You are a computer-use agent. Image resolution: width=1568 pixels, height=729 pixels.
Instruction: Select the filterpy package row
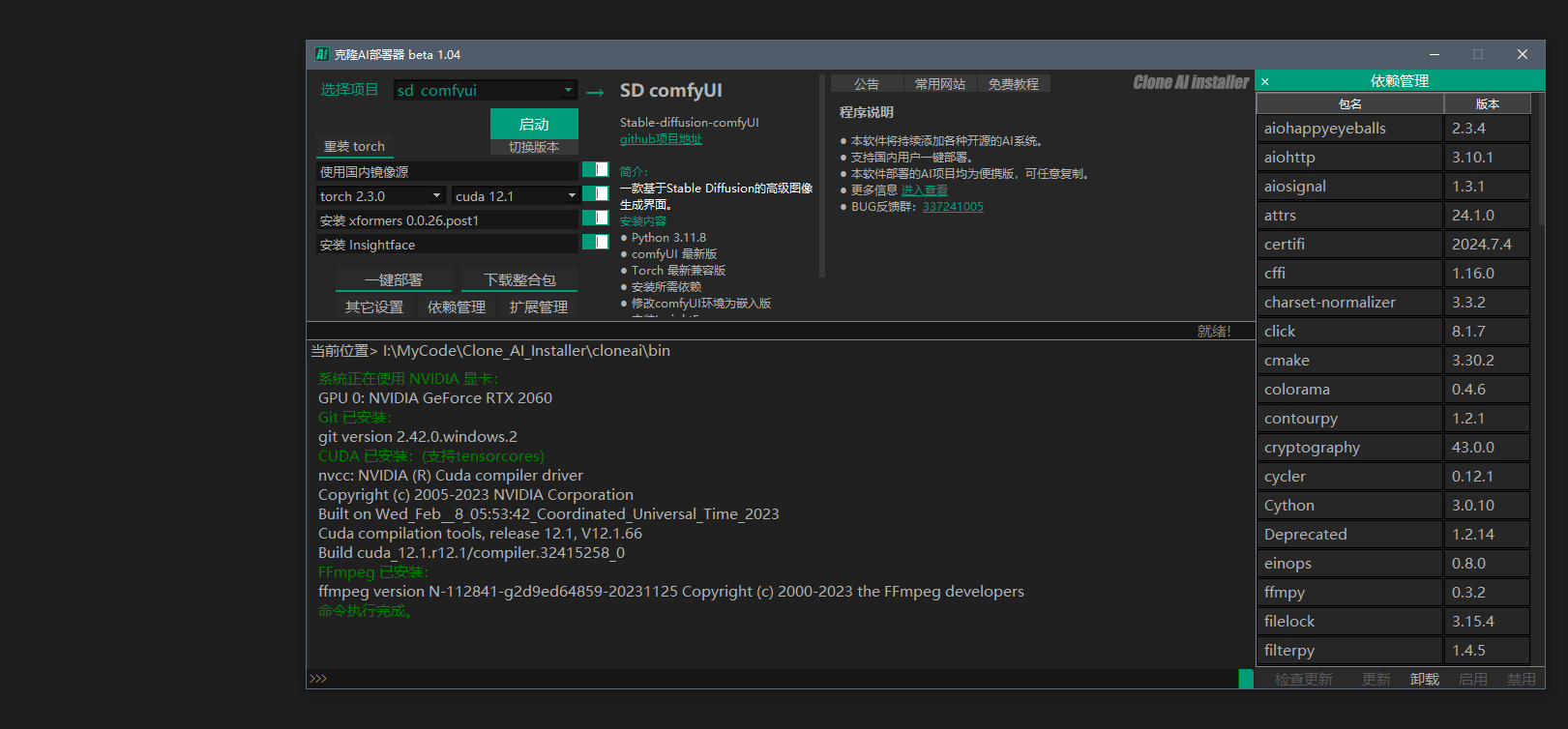1394,651
